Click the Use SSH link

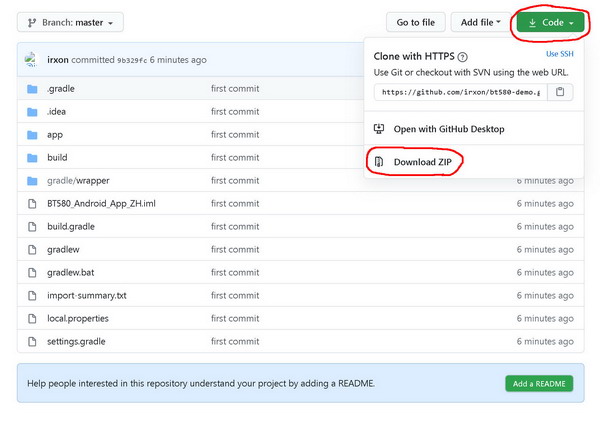(x=559, y=54)
